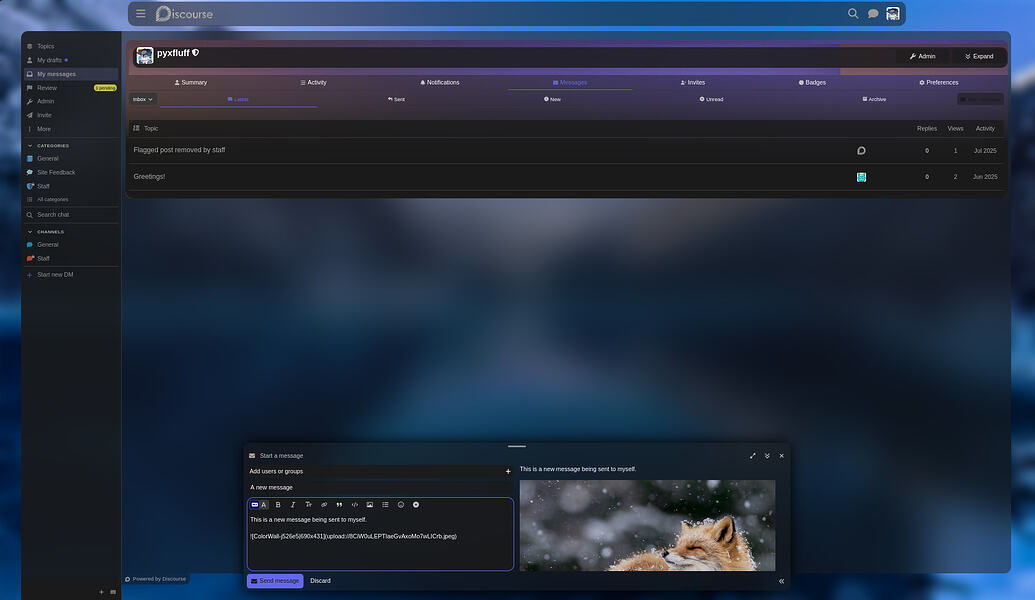Apply italic formatting in composer
The image size is (1035, 600).
[293, 505]
